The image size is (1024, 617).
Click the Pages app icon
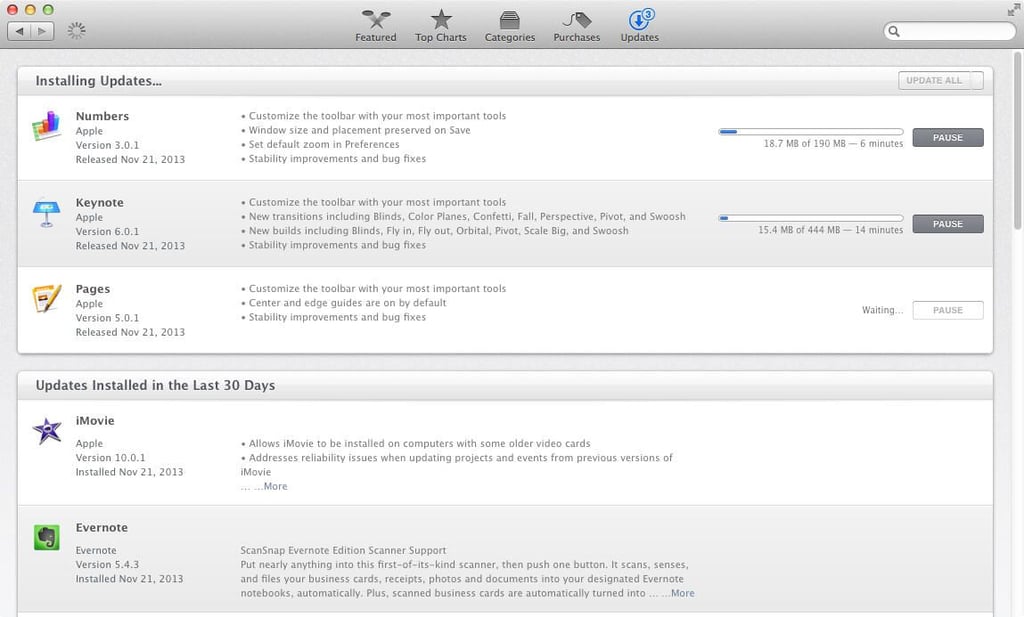pyautogui.click(x=46, y=298)
